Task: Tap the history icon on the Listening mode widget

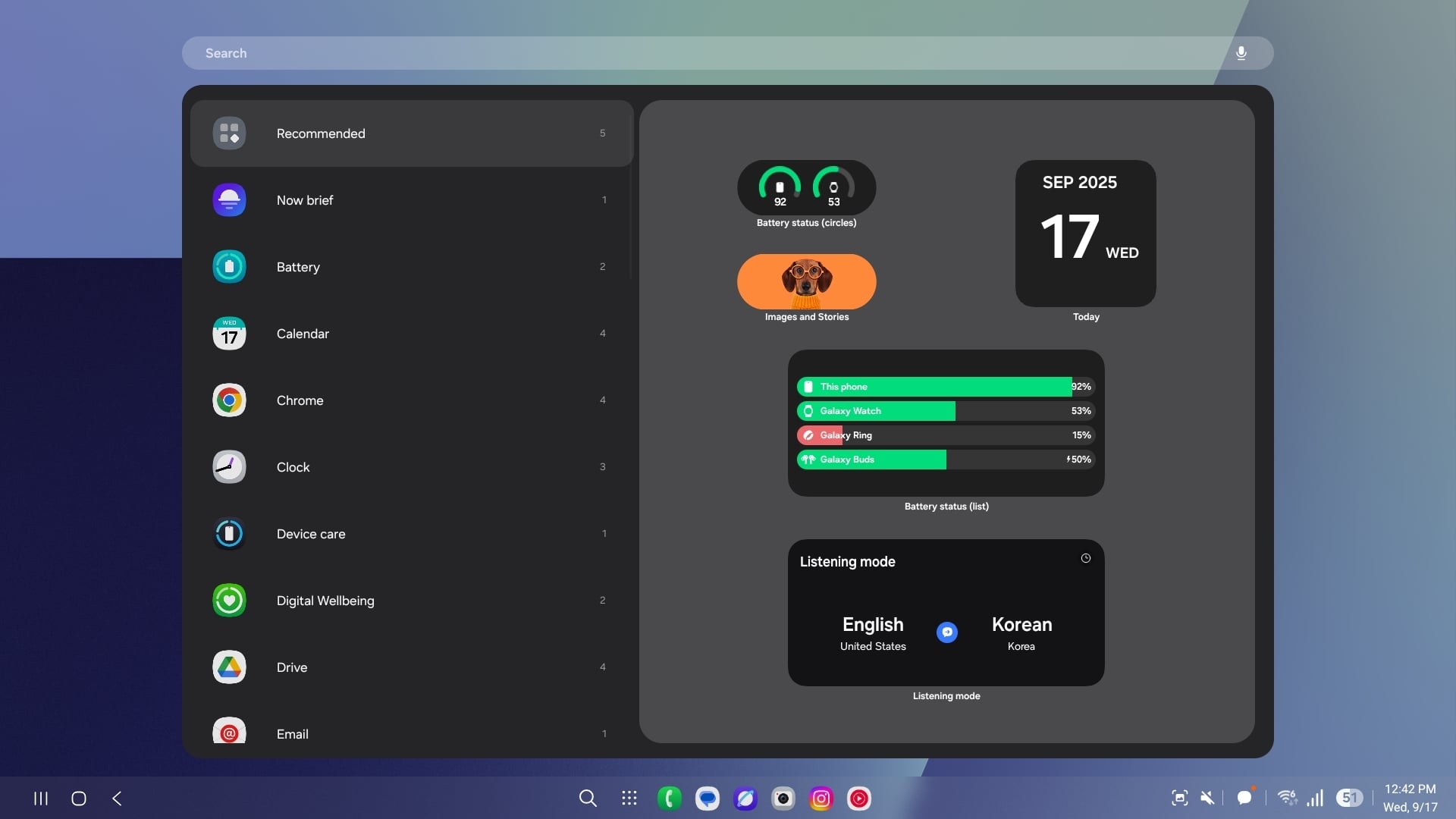Action: tap(1085, 558)
